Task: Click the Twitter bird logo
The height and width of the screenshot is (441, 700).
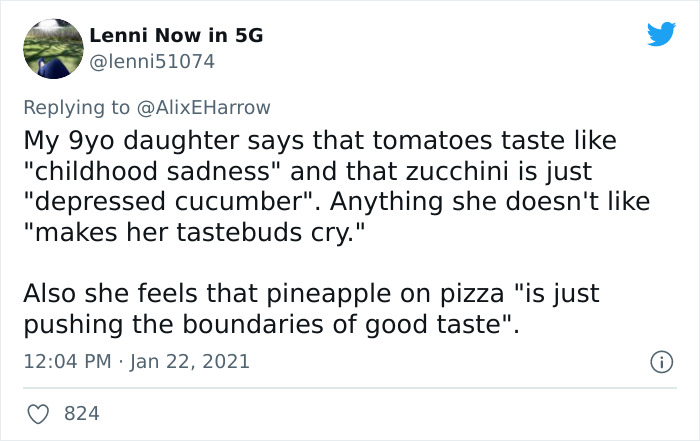Action: 661,36
